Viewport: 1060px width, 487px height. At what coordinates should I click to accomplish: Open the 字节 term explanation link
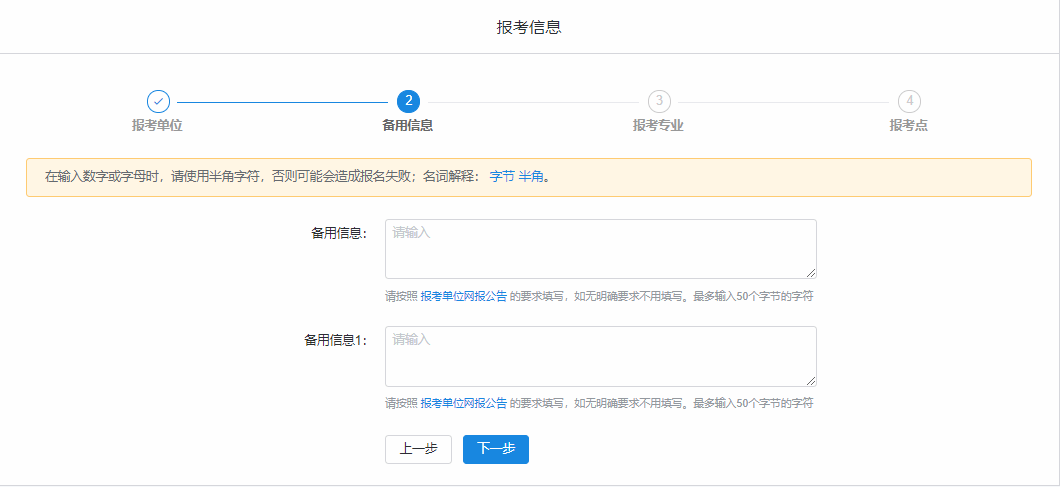click(502, 177)
